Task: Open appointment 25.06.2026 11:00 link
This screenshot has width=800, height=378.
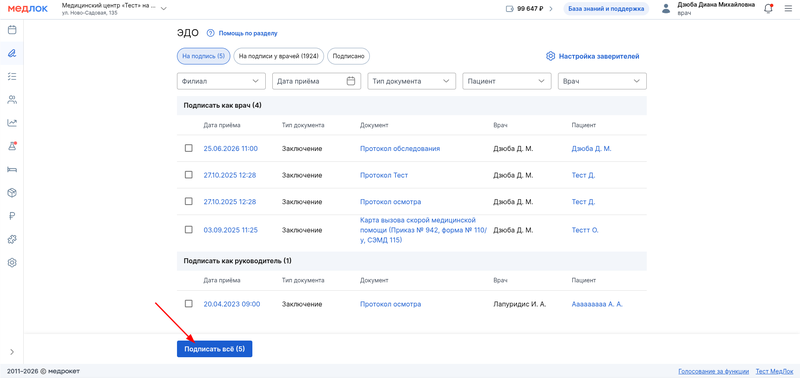Action: [x=231, y=148]
